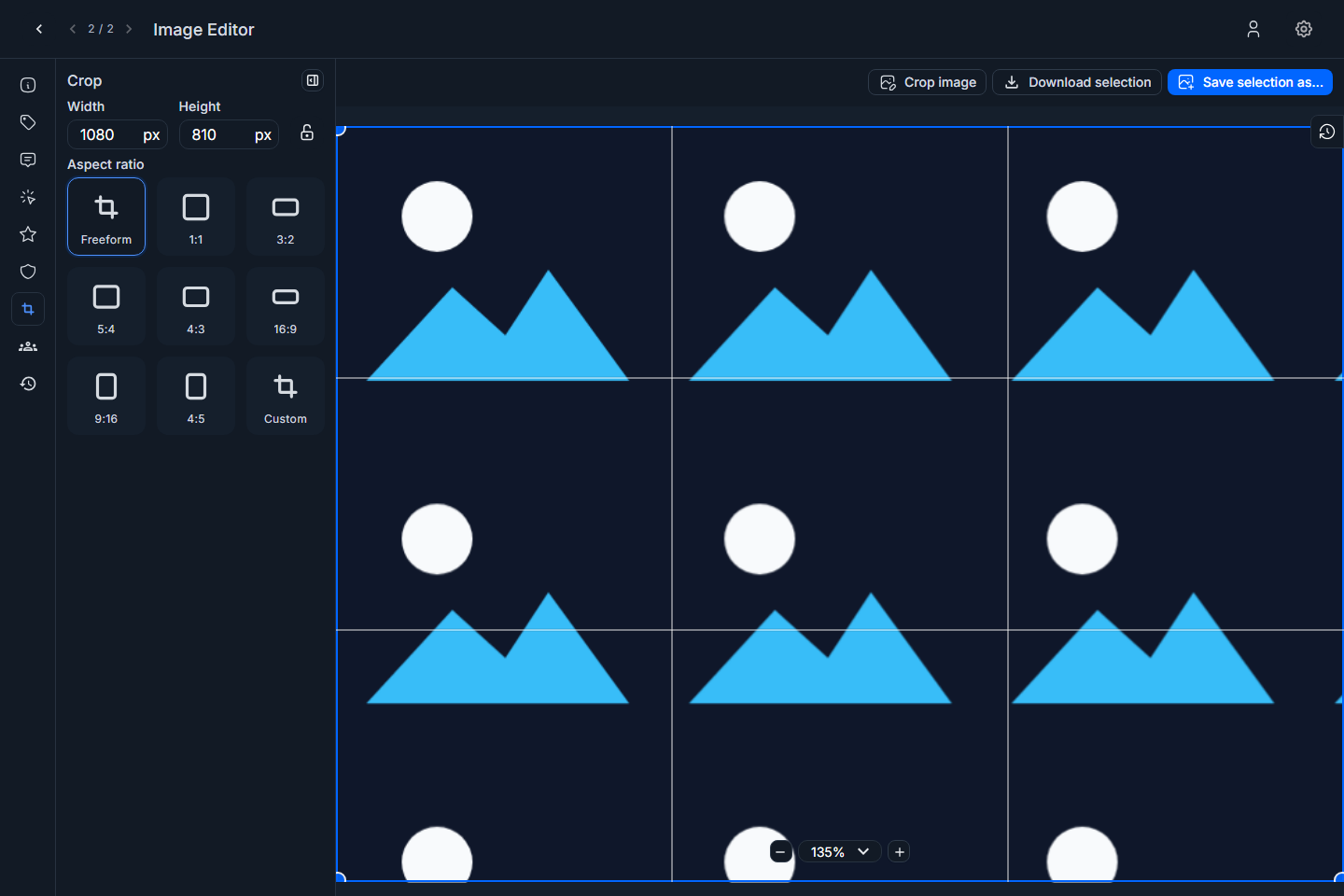Go to previous image chevron
The width and height of the screenshot is (1344, 896).
point(73,29)
